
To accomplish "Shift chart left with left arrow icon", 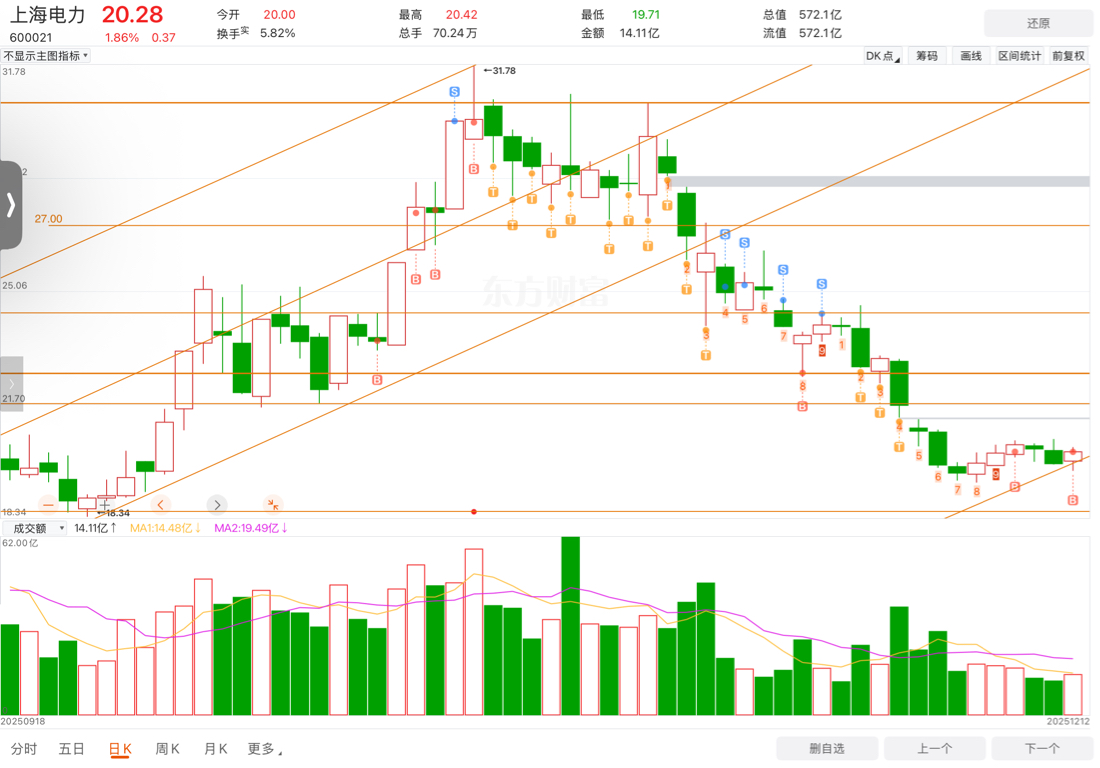I will [x=161, y=504].
